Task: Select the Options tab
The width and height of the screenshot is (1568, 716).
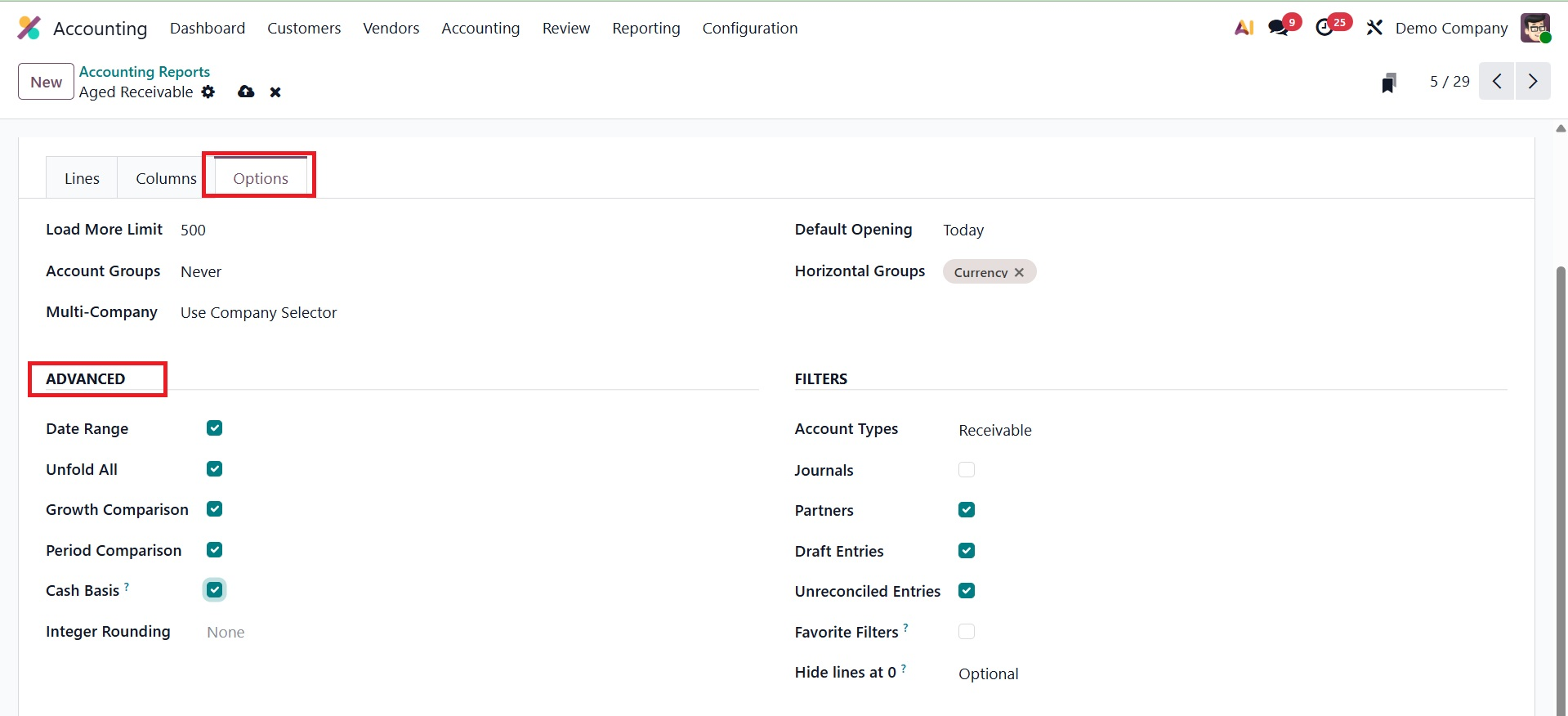Action: 261,178
